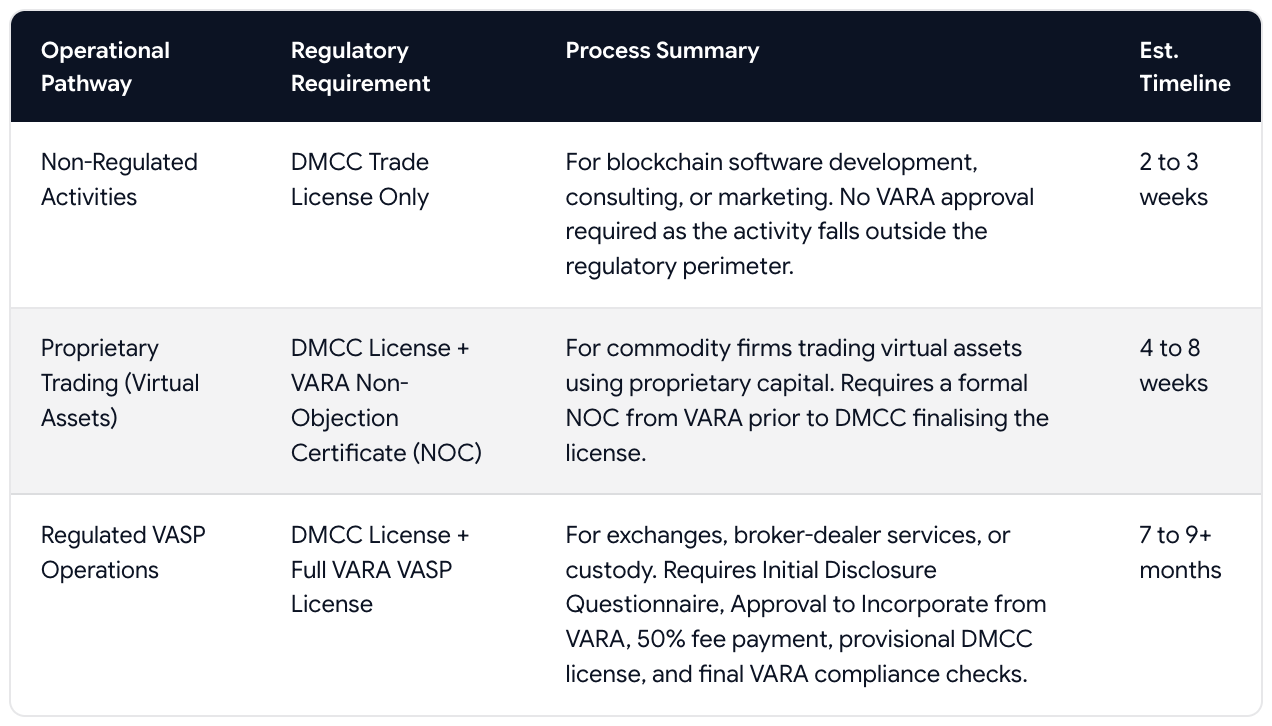Select the Proprietary Trading (Virtual Assets) cell

(x=120, y=383)
